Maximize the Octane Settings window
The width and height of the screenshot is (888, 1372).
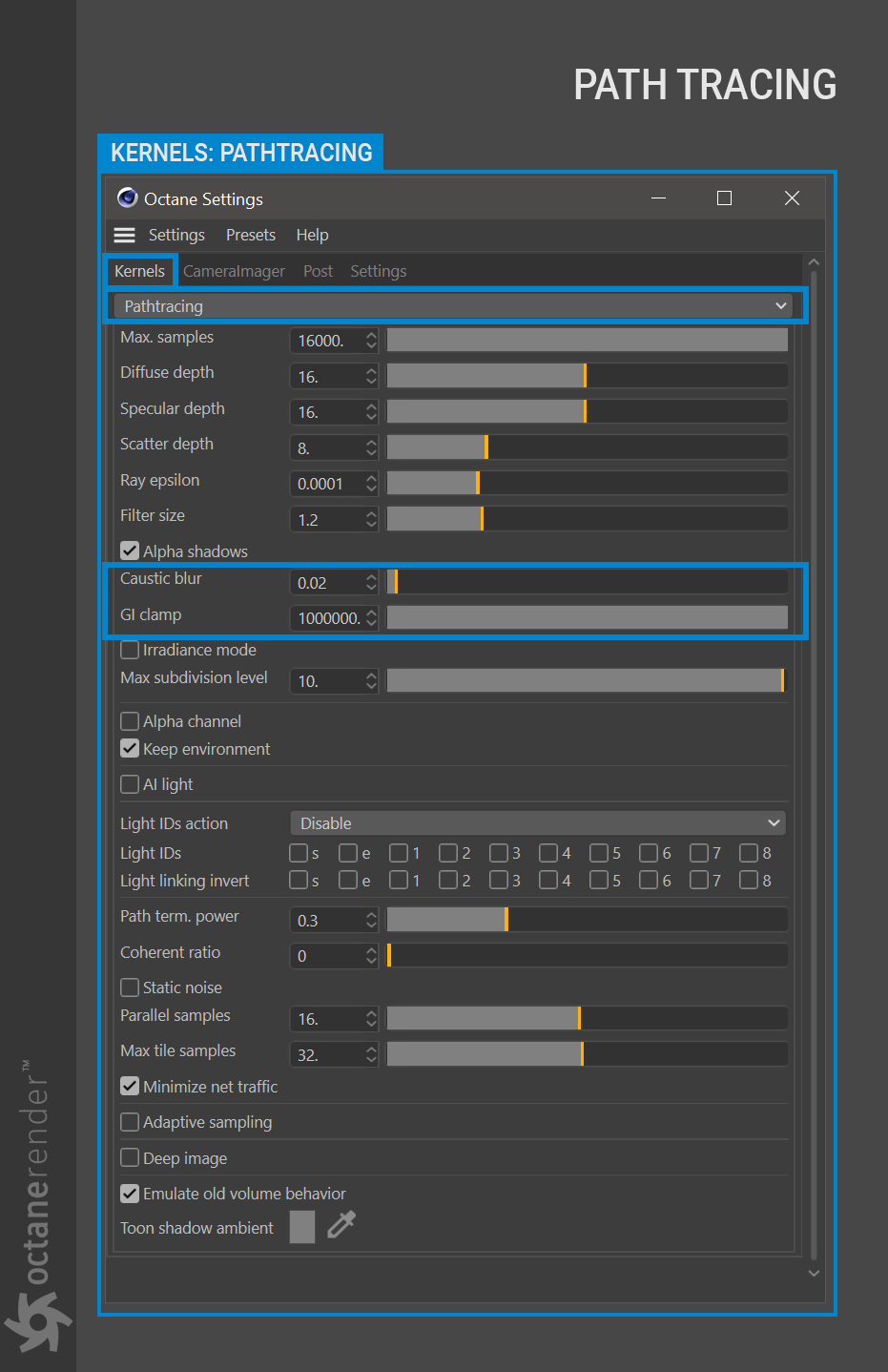pos(725,197)
